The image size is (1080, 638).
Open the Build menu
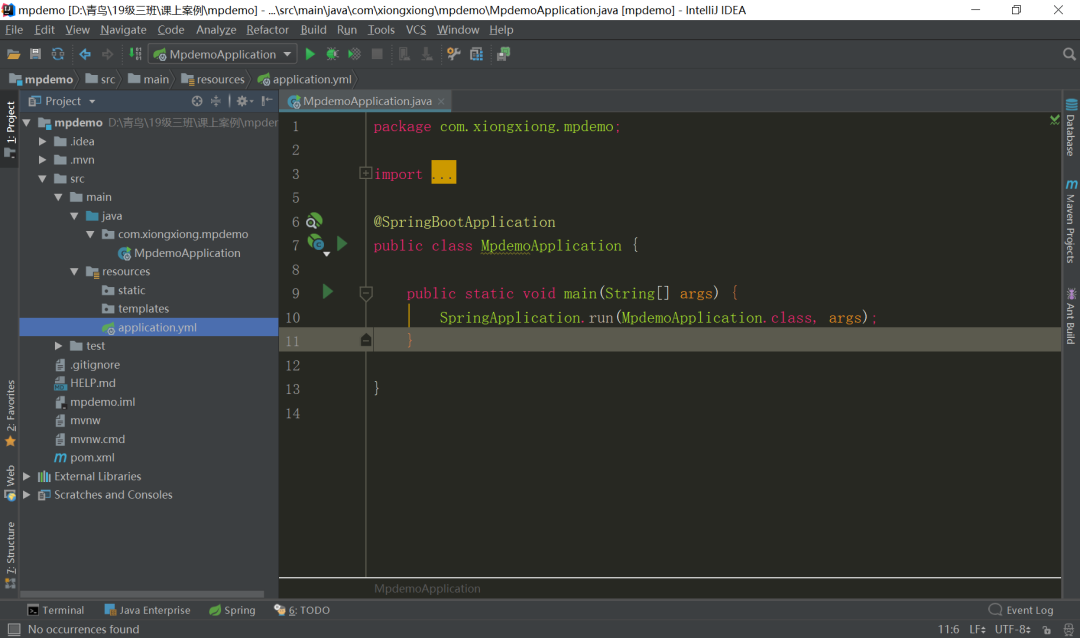(x=313, y=30)
